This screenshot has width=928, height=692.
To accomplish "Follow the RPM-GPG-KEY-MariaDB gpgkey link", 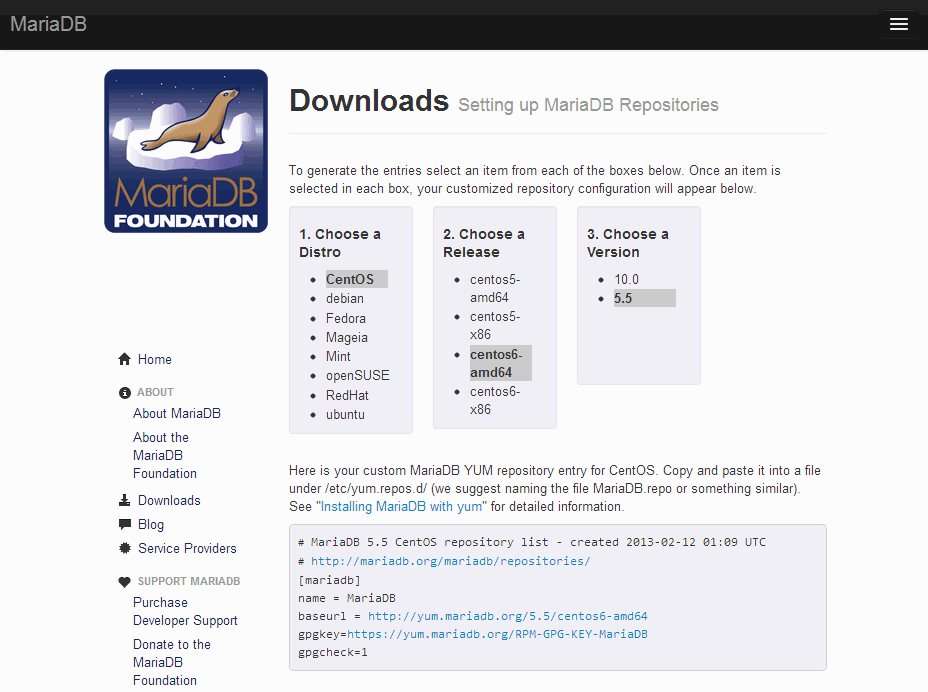I will (x=497, y=634).
